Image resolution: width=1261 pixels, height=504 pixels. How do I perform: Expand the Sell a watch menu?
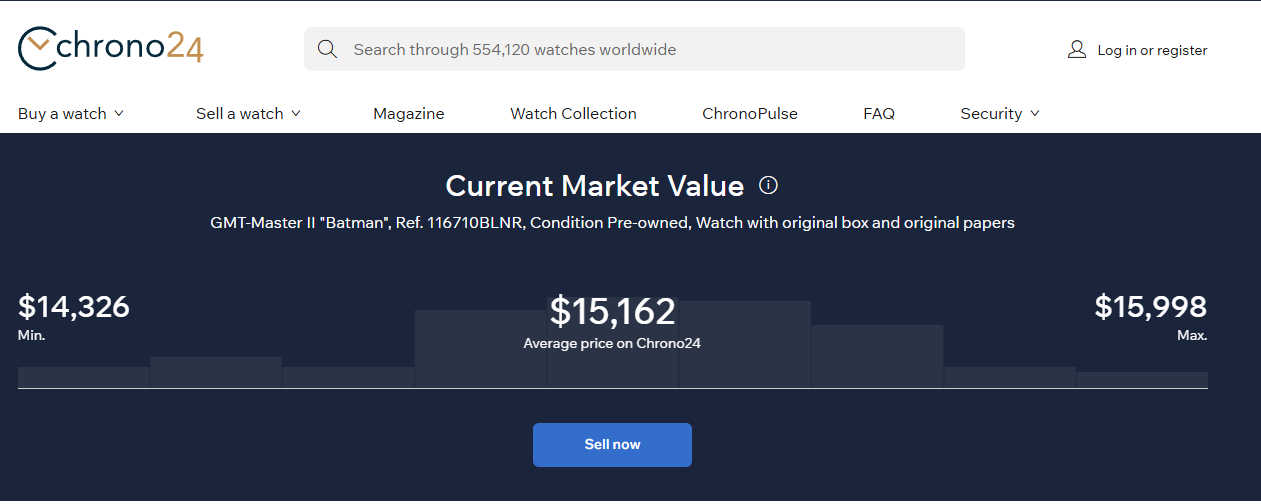click(249, 113)
